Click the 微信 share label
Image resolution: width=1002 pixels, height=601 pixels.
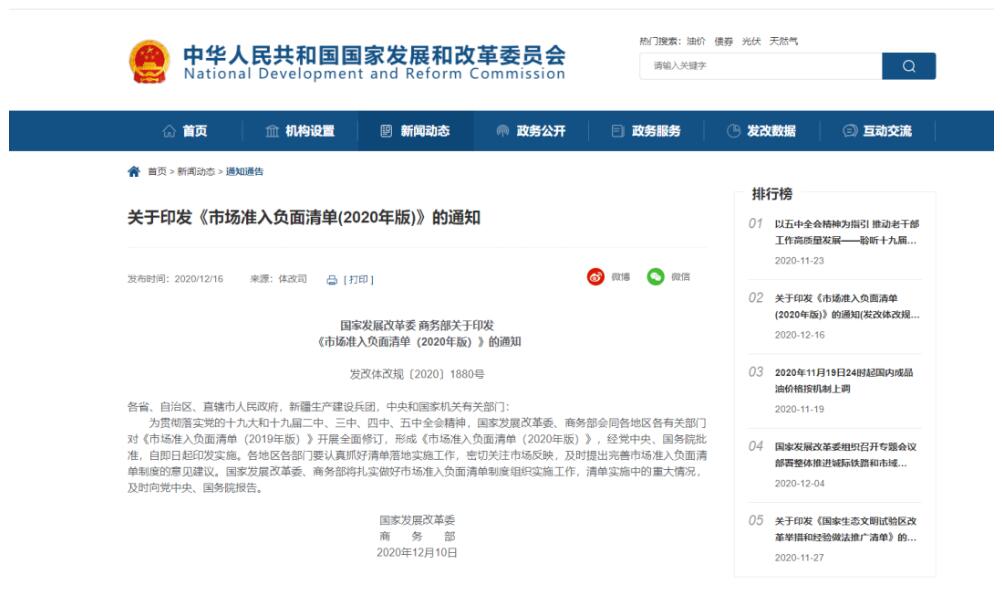click(x=680, y=277)
